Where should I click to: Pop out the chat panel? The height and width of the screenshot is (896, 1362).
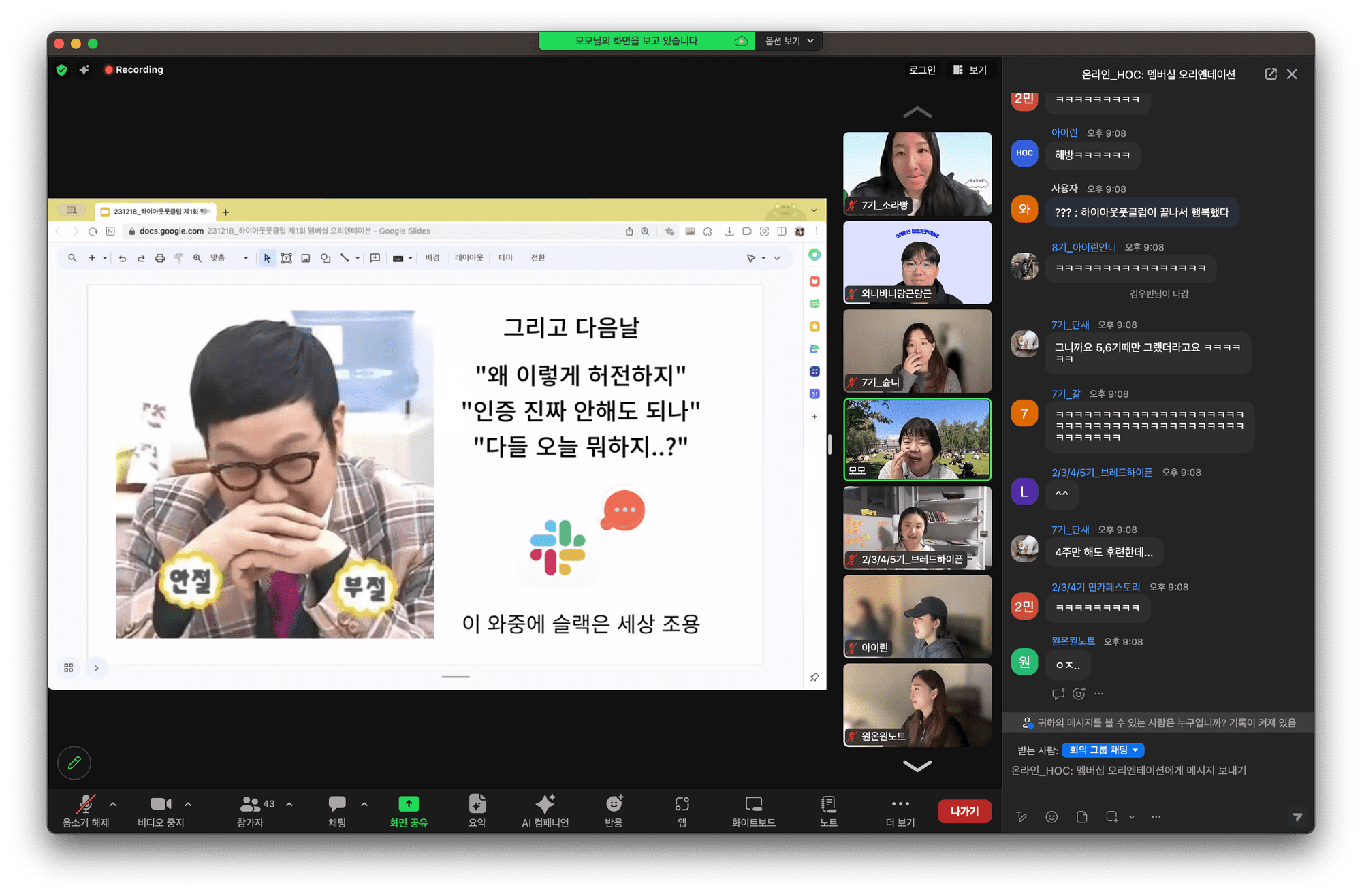click(x=1271, y=74)
